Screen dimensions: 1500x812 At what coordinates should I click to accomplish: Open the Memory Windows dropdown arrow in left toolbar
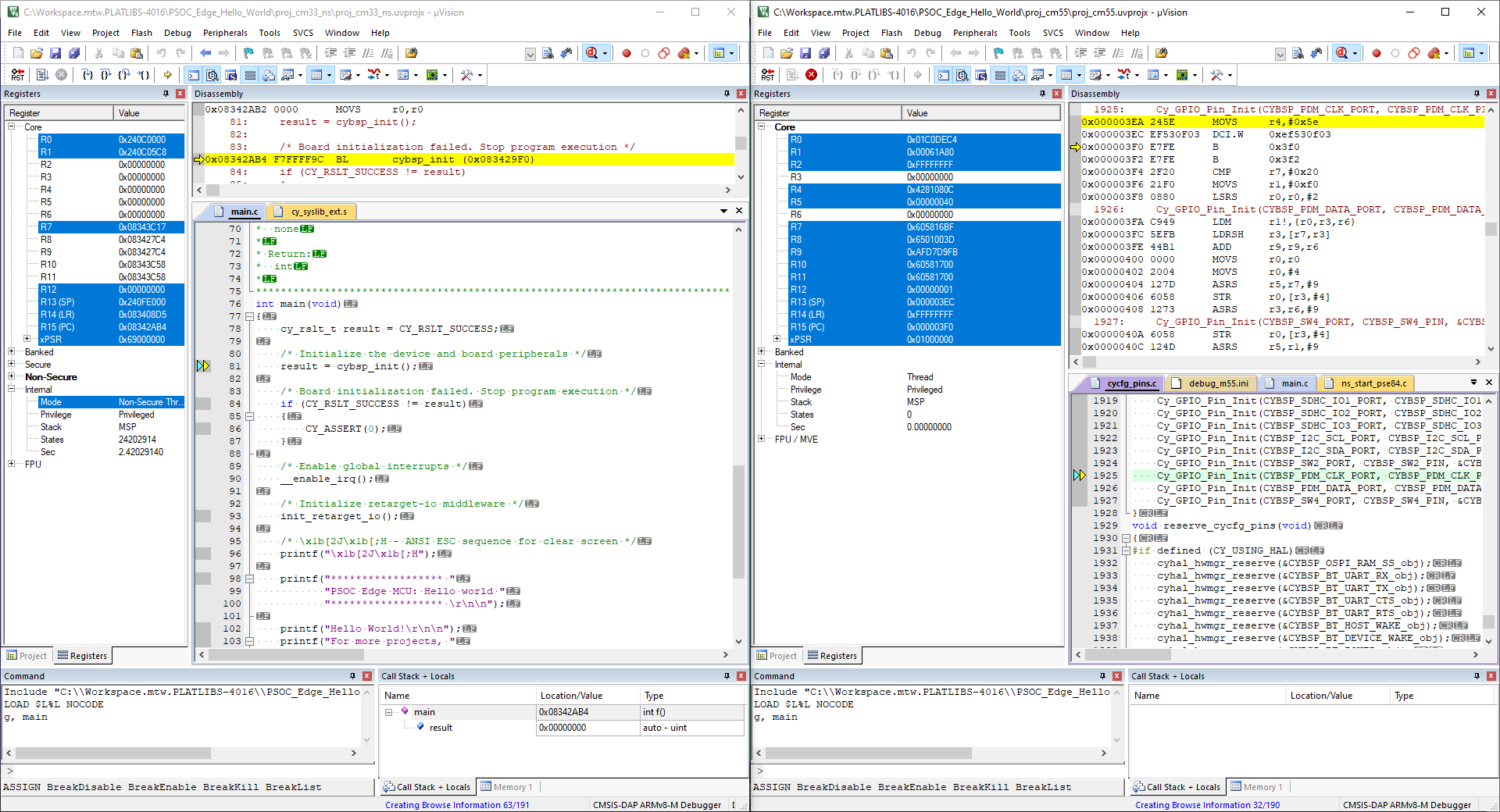pos(330,75)
